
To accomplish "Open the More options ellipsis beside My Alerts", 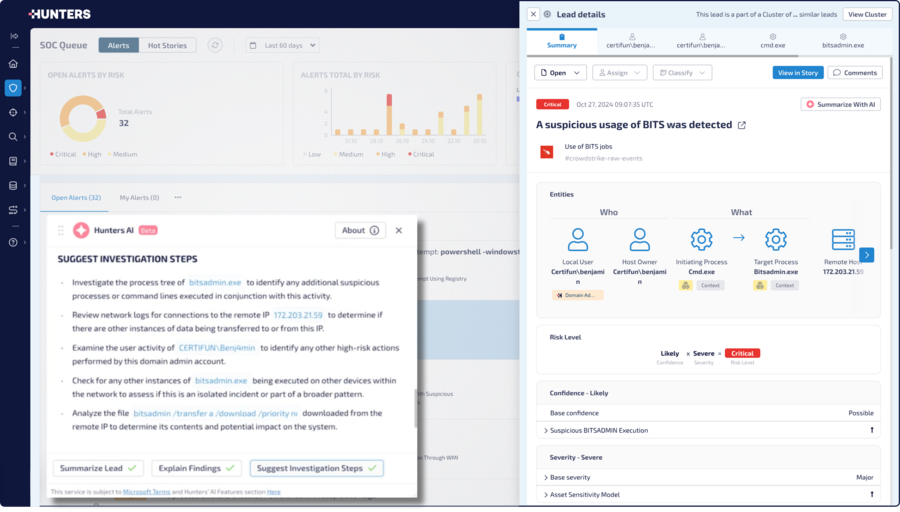I will coord(178,197).
